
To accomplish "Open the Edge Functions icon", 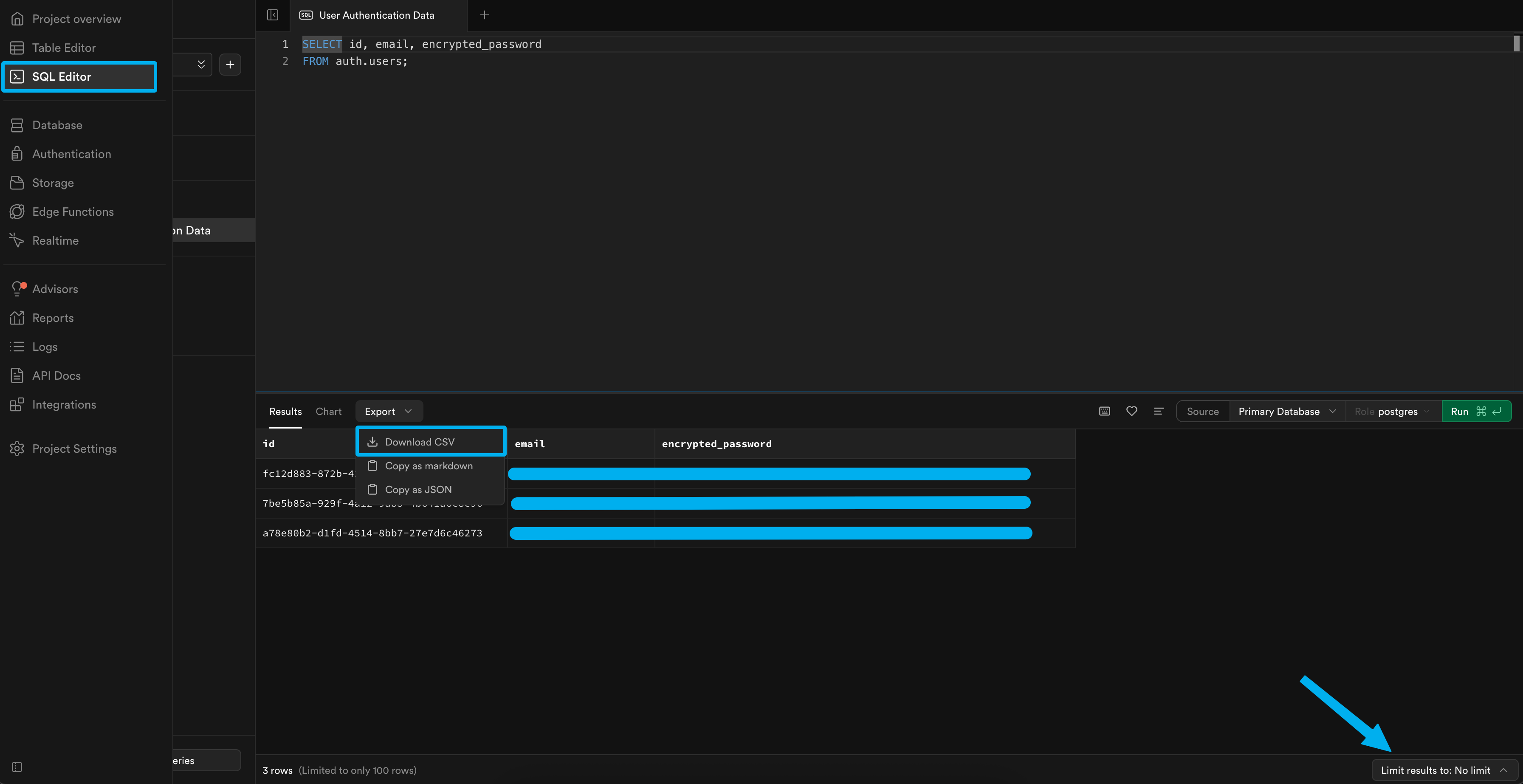I will [17, 212].
